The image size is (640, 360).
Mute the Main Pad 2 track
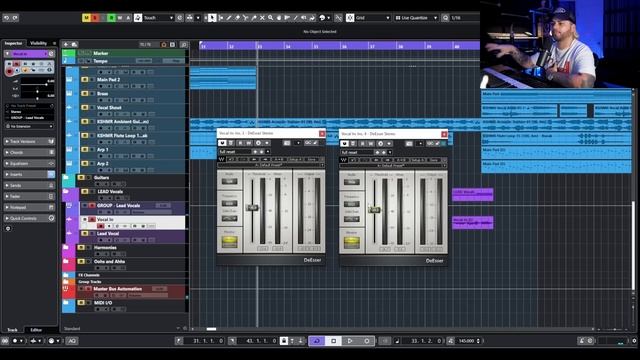coord(84,80)
